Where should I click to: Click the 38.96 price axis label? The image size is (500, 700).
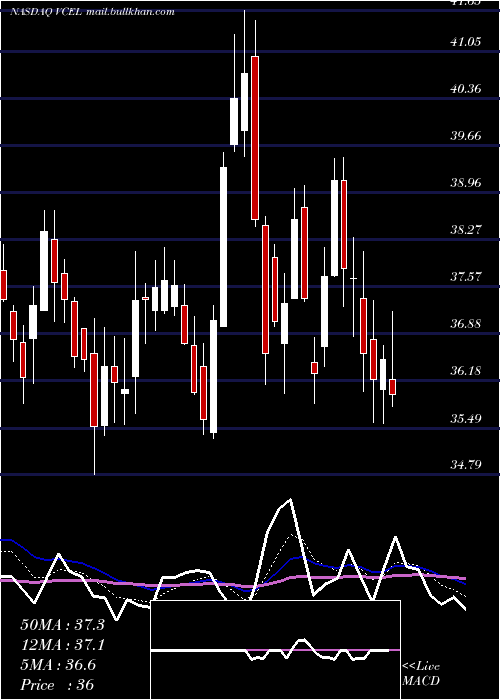[x=466, y=182]
